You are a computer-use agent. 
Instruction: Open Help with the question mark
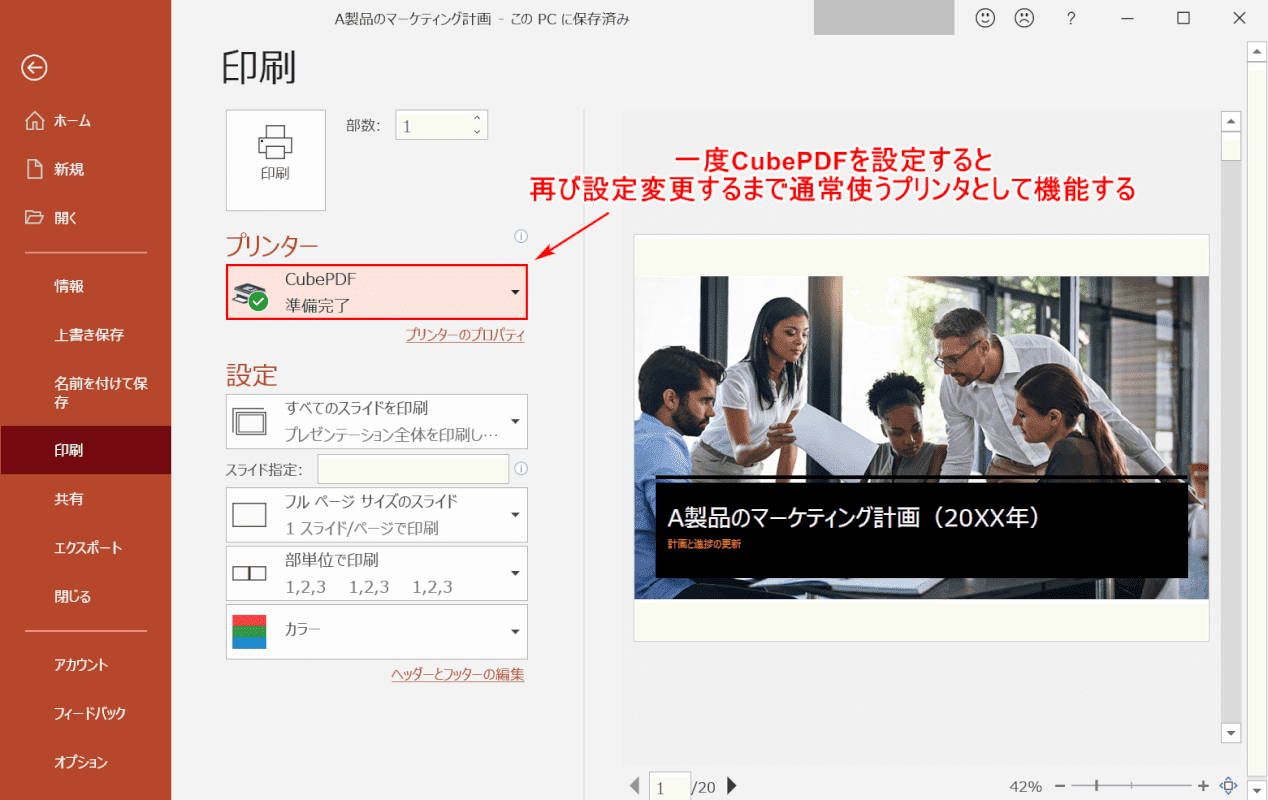click(1071, 18)
